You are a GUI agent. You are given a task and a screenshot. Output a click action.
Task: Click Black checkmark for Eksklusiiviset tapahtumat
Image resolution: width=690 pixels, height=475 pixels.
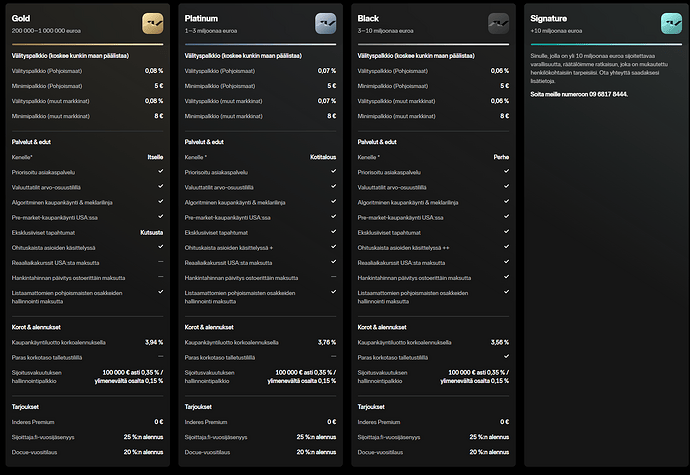point(506,232)
